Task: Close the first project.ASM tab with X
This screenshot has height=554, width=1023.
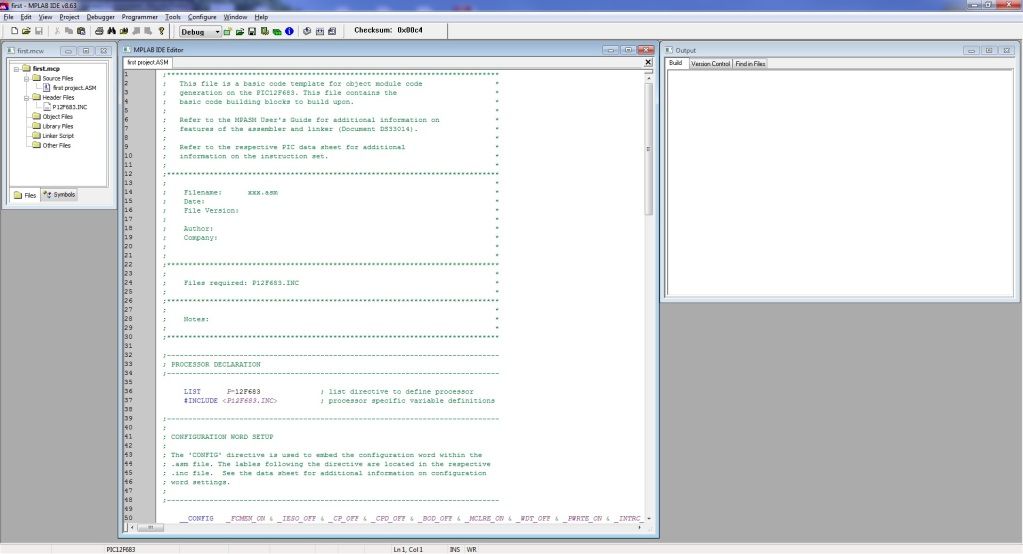Action: 648,63
